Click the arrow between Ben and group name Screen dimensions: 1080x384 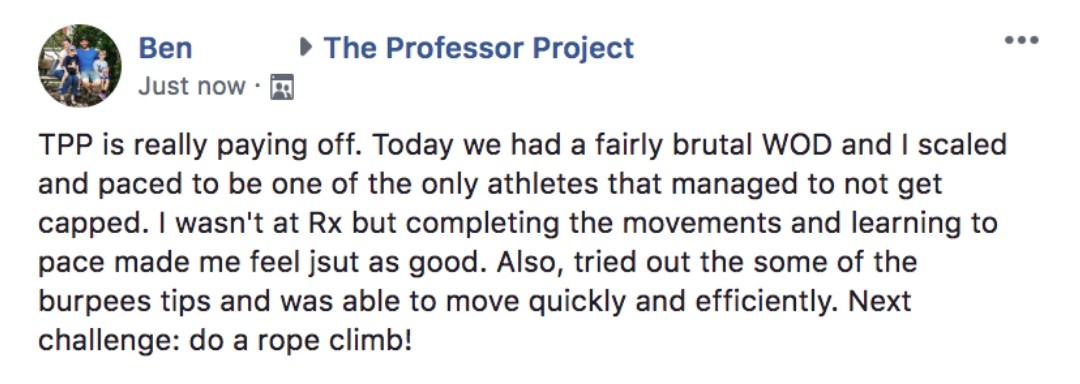[x=306, y=48]
